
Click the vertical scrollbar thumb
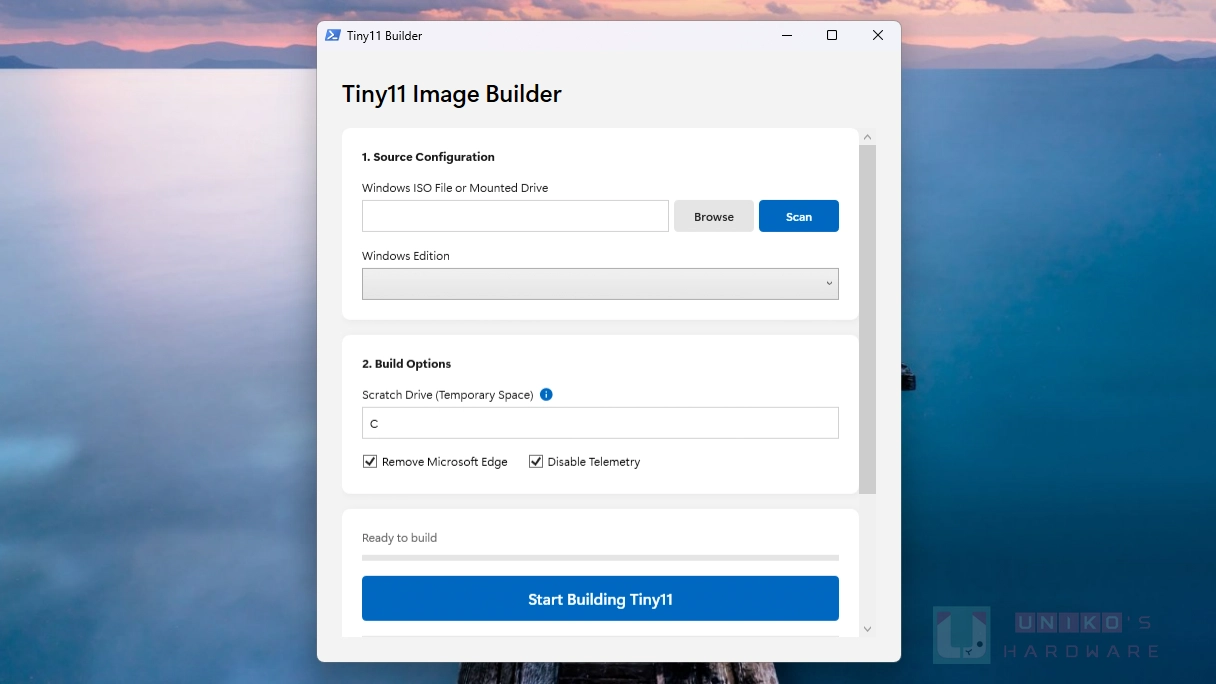[x=867, y=319]
